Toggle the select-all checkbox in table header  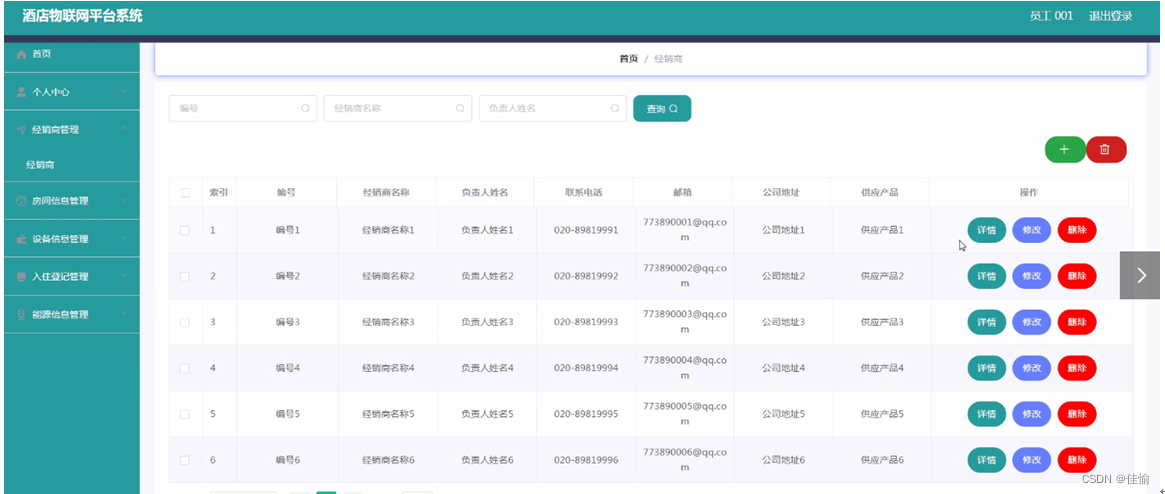[x=186, y=193]
